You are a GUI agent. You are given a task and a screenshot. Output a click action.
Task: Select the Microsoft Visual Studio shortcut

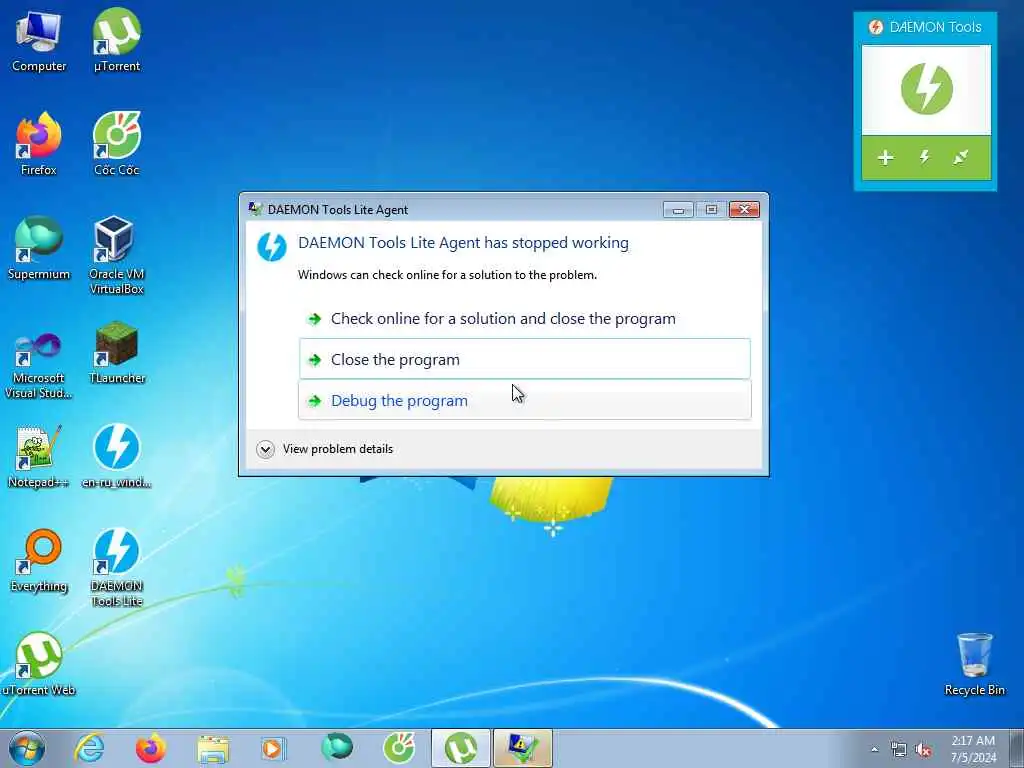coord(39,366)
